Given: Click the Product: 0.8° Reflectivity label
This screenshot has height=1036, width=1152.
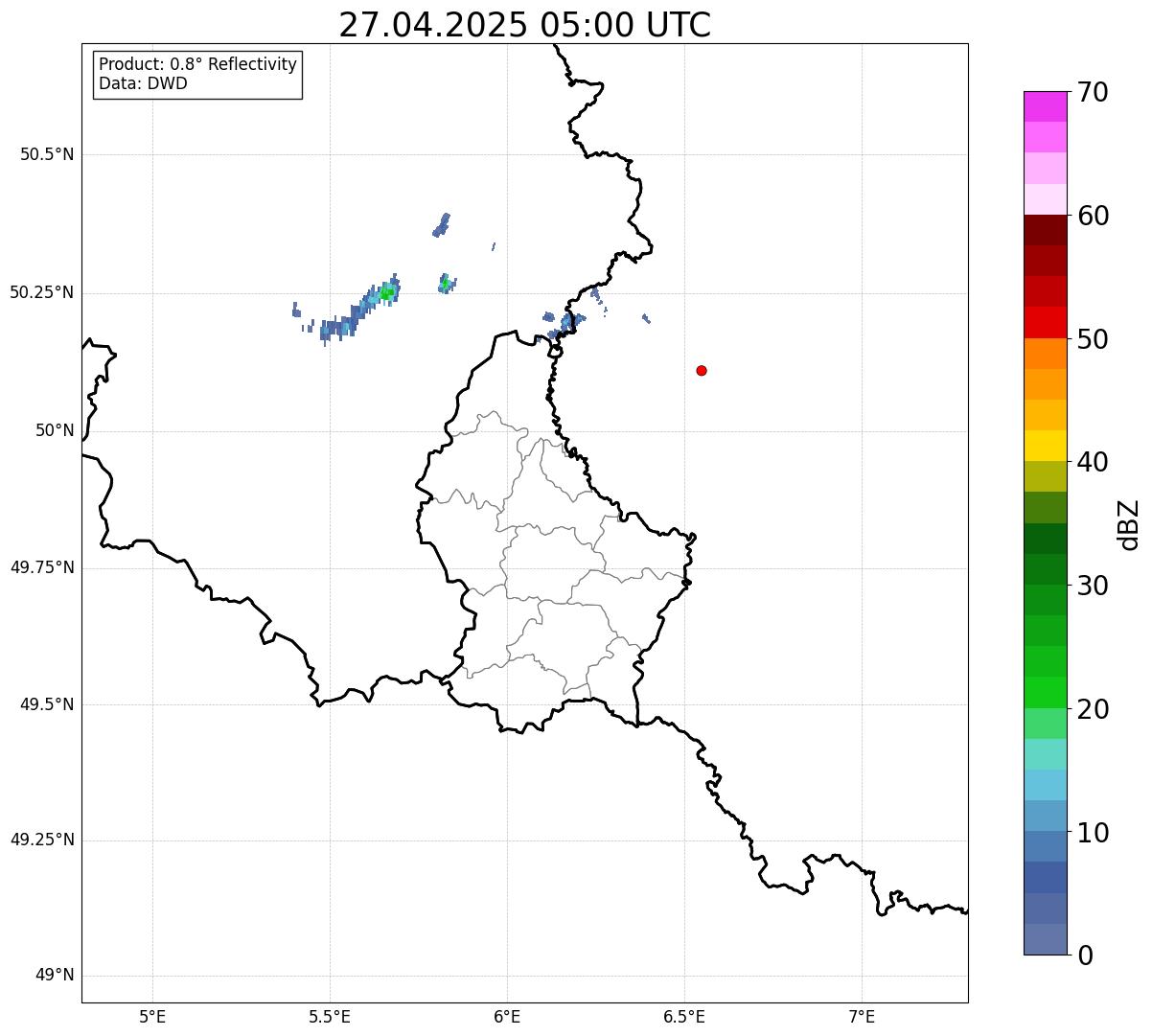Looking at the screenshot, I should (198, 64).
